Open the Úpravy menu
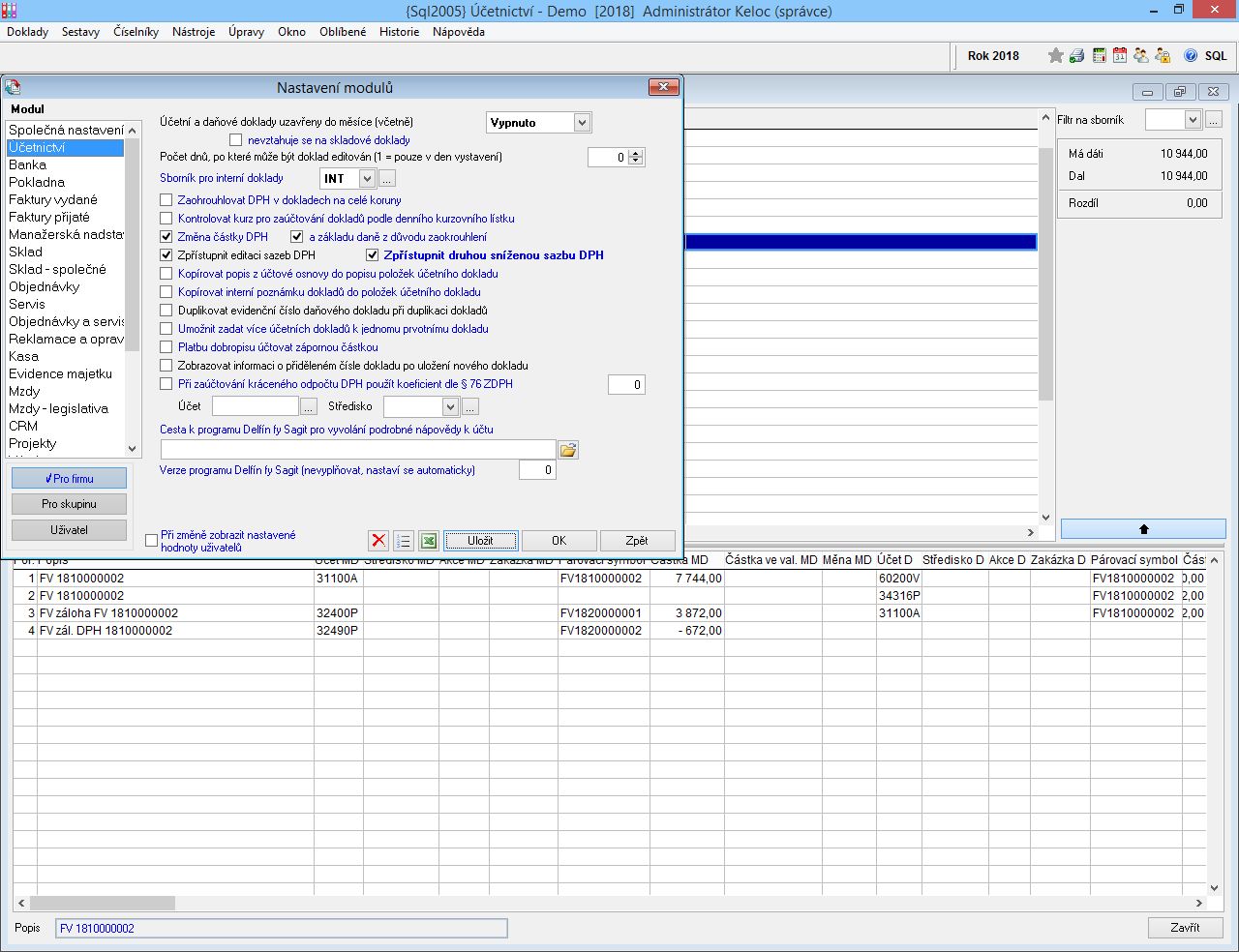 point(246,32)
